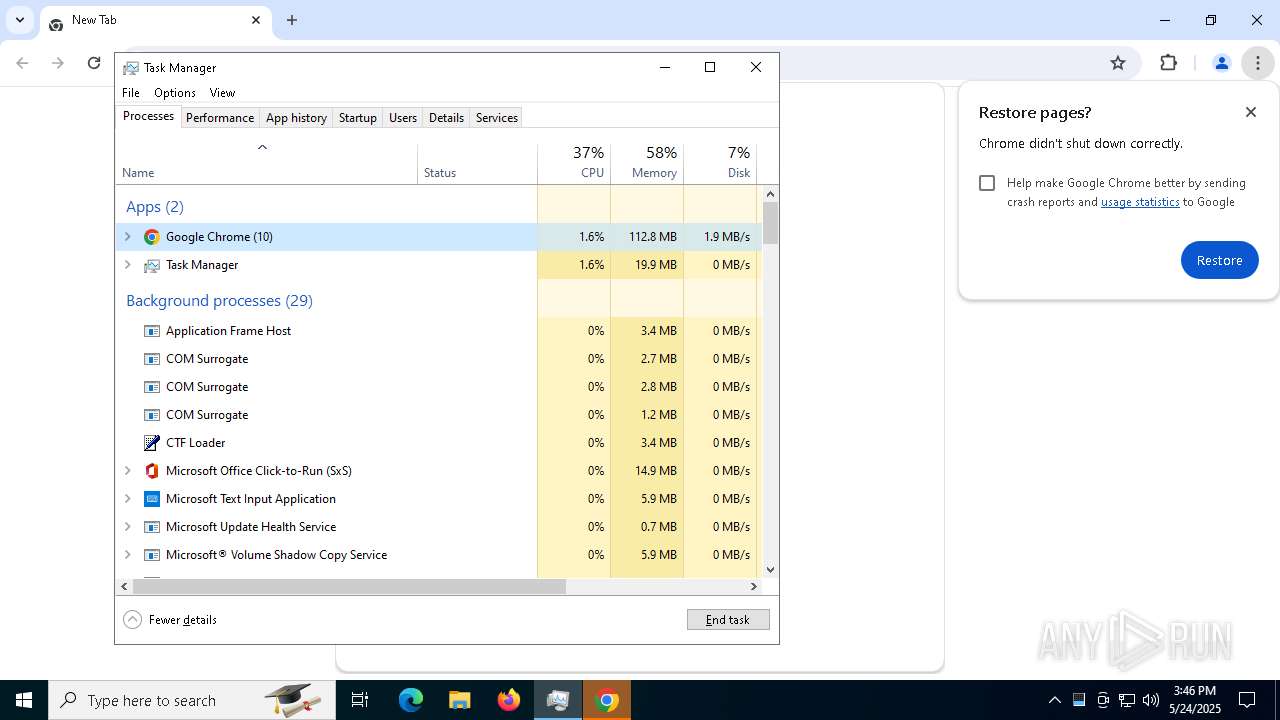Expand Microsoft Volume Shadow Copy Service entry
Viewport: 1280px width, 720px height.
click(x=127, y=555)
